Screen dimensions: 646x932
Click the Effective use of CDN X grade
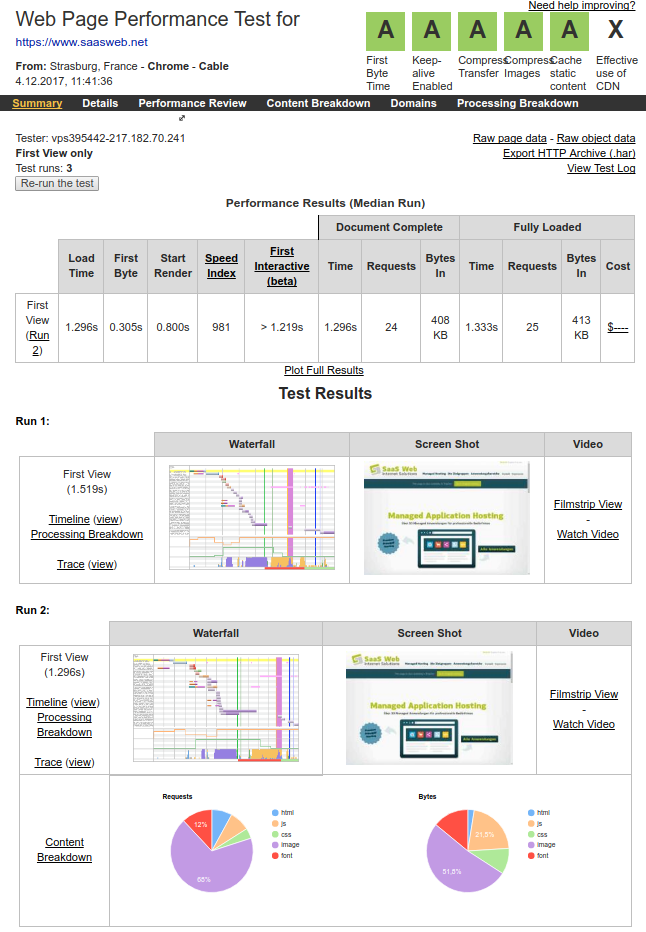tap(616, 32)
